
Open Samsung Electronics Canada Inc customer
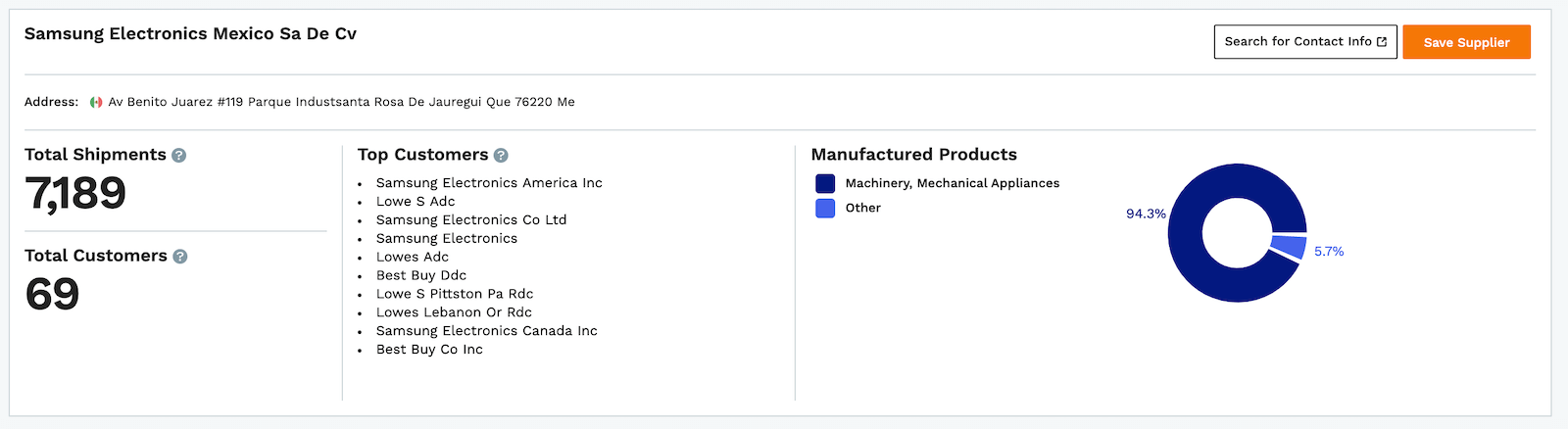[x=487, y=331]
